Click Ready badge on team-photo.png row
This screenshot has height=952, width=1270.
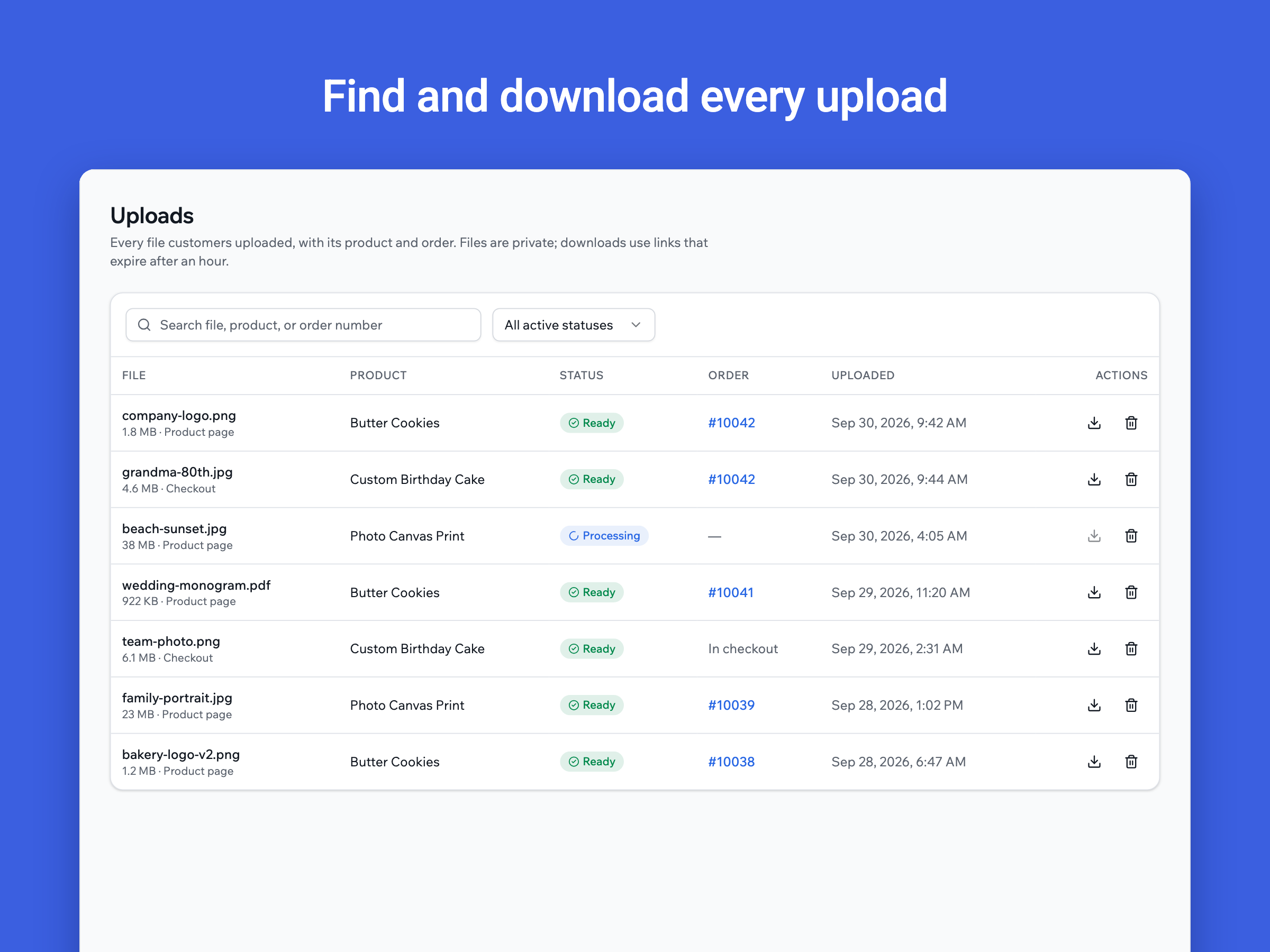tap(592, 648)
